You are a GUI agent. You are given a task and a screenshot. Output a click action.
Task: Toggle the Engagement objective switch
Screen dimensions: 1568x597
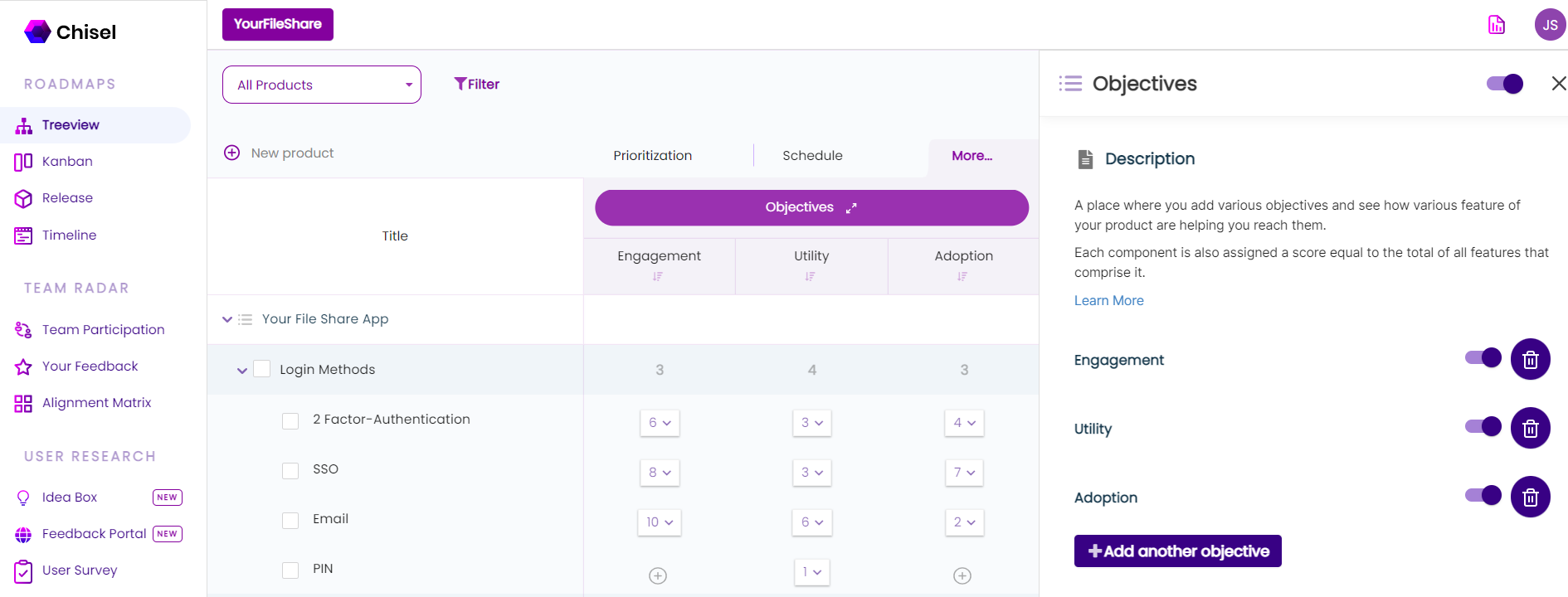[1483, 357]
